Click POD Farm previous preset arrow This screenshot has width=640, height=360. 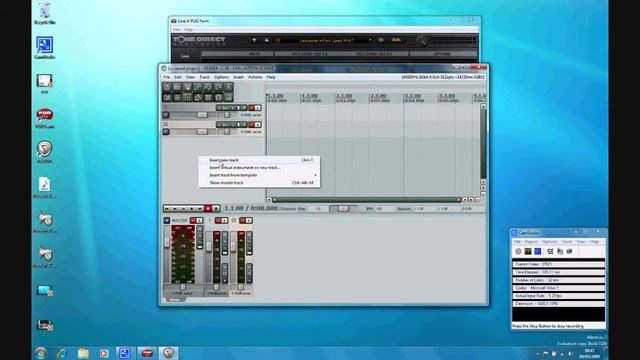click(x=254, y=40)
